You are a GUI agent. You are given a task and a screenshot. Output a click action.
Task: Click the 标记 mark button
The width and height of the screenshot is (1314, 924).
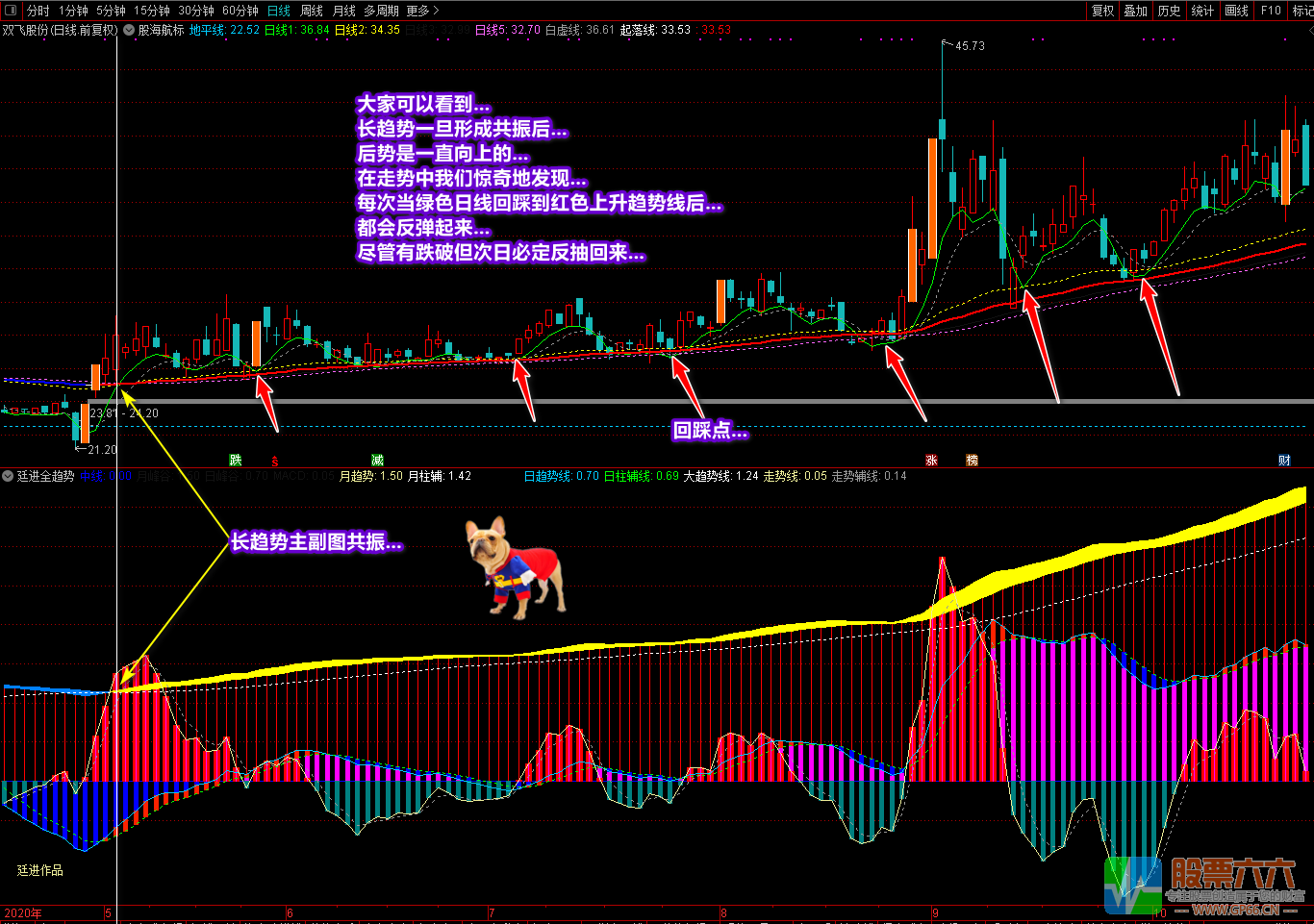[1302, 11]
